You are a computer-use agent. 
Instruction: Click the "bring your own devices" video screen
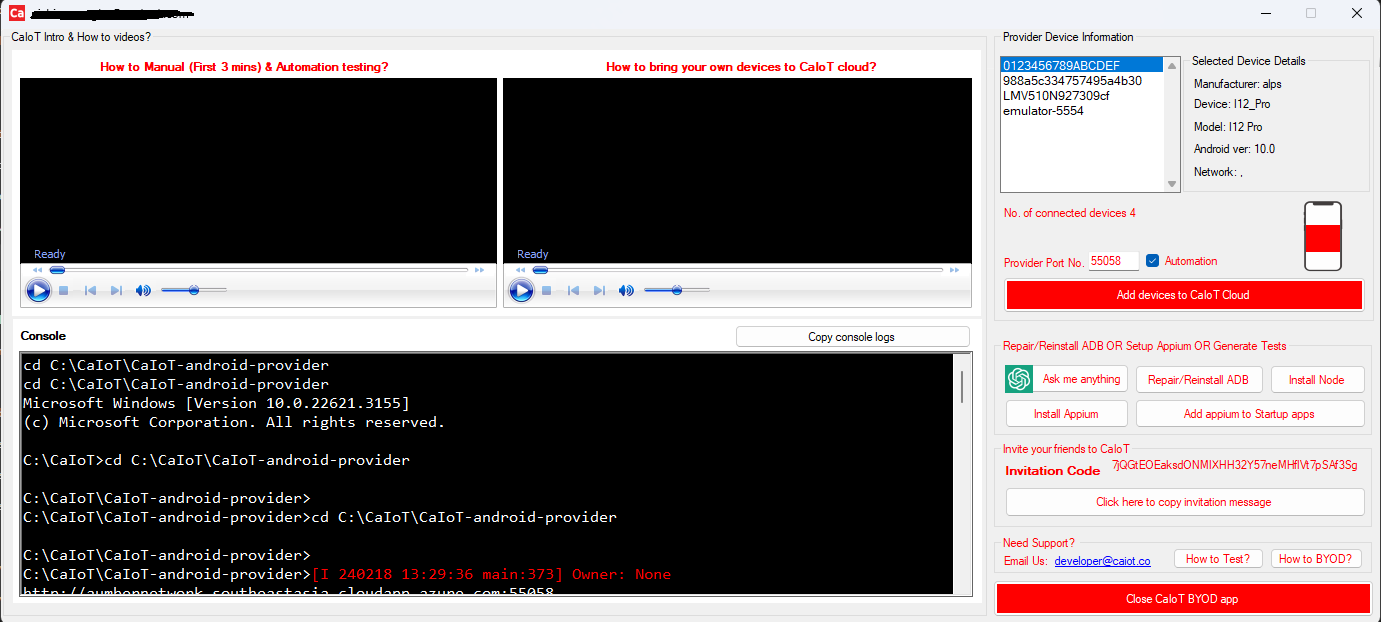click(737, 170)
